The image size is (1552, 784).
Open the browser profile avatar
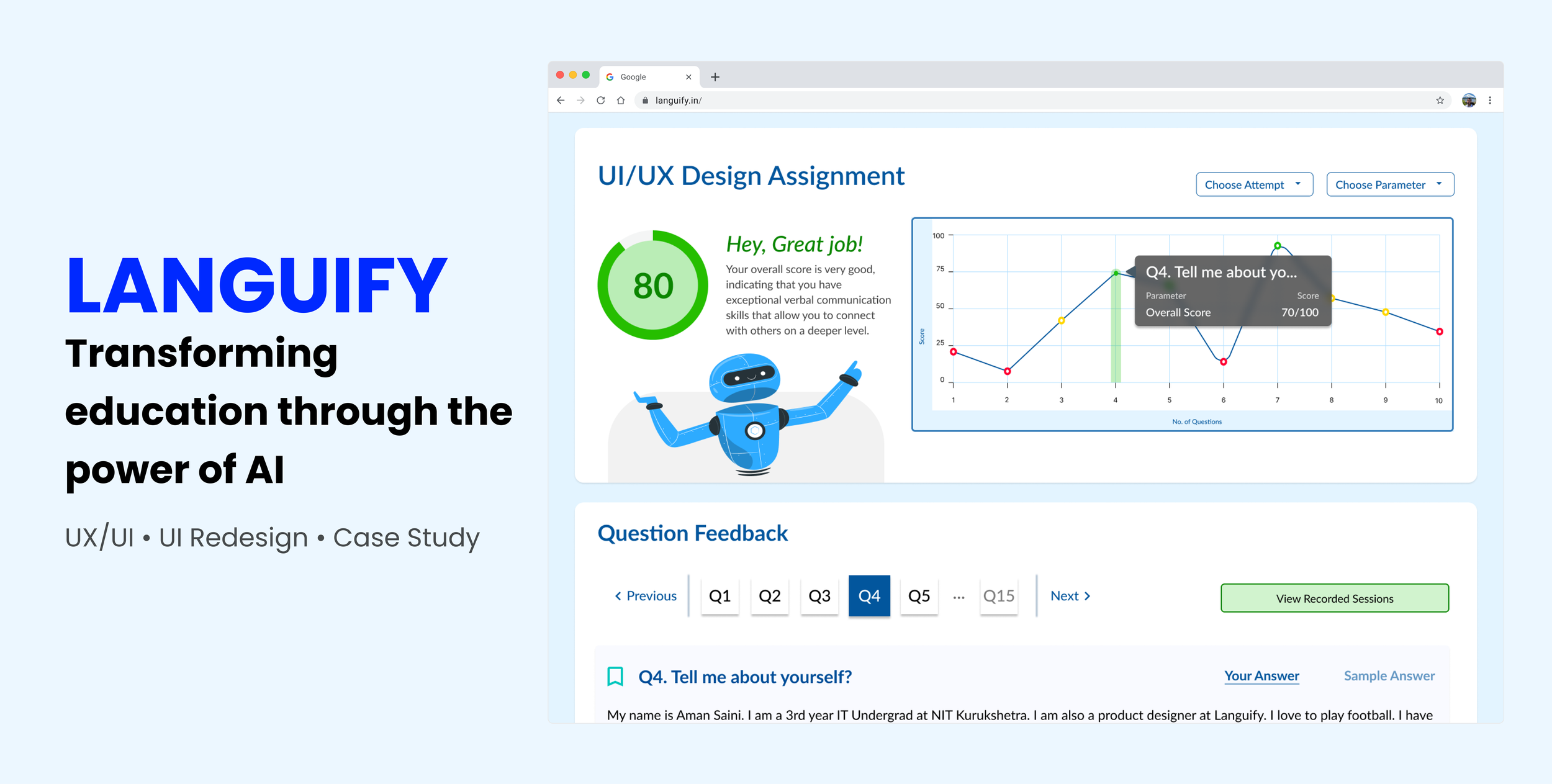pyautogui.click(x=1469, y=100)
